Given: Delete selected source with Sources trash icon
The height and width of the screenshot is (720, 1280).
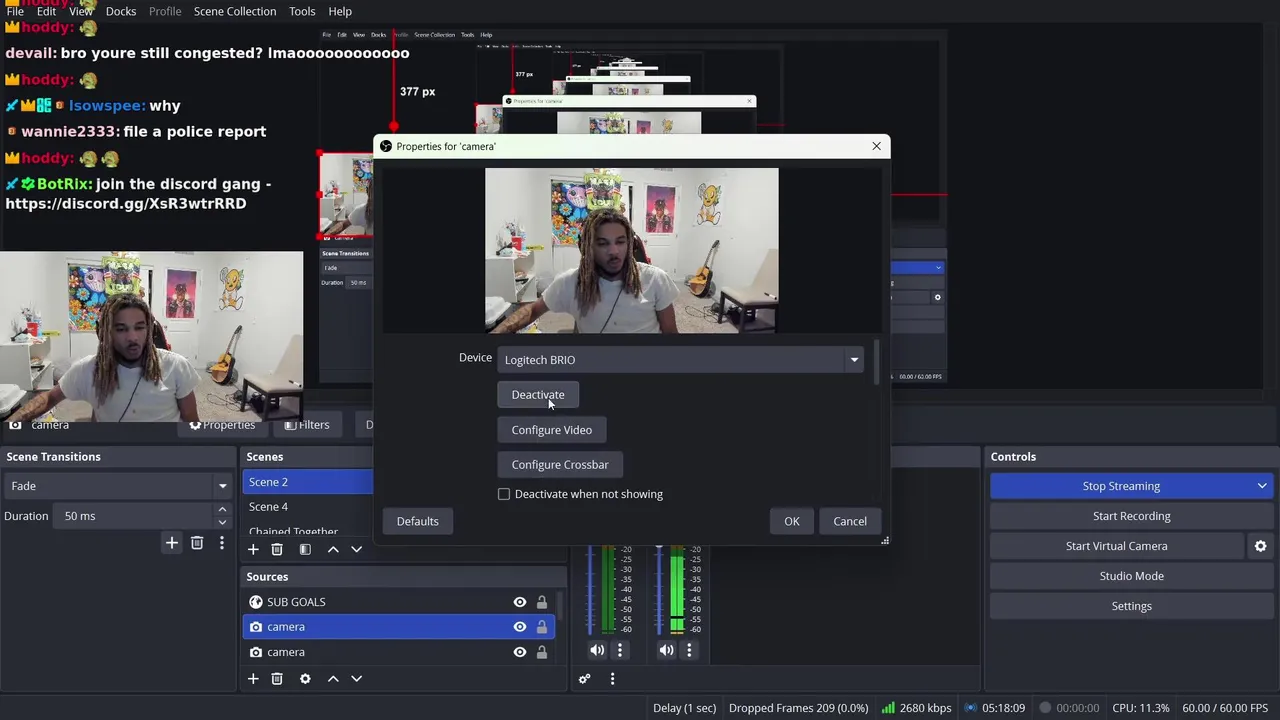Looking at the screenshot, I should [x=277, y=678].
